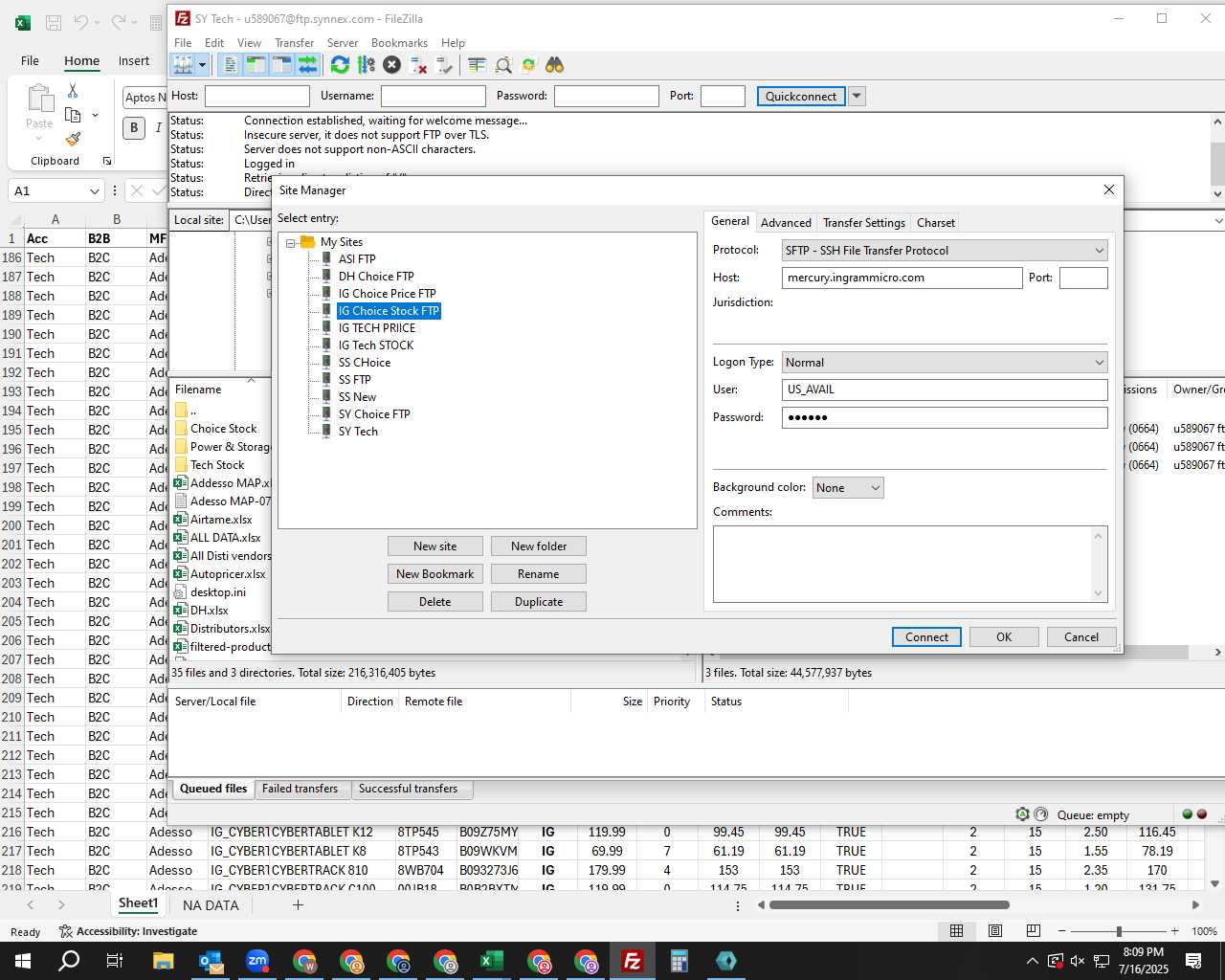
Task: Click the Excel horizontal scrollbar thumb
Action: (889, 904)
